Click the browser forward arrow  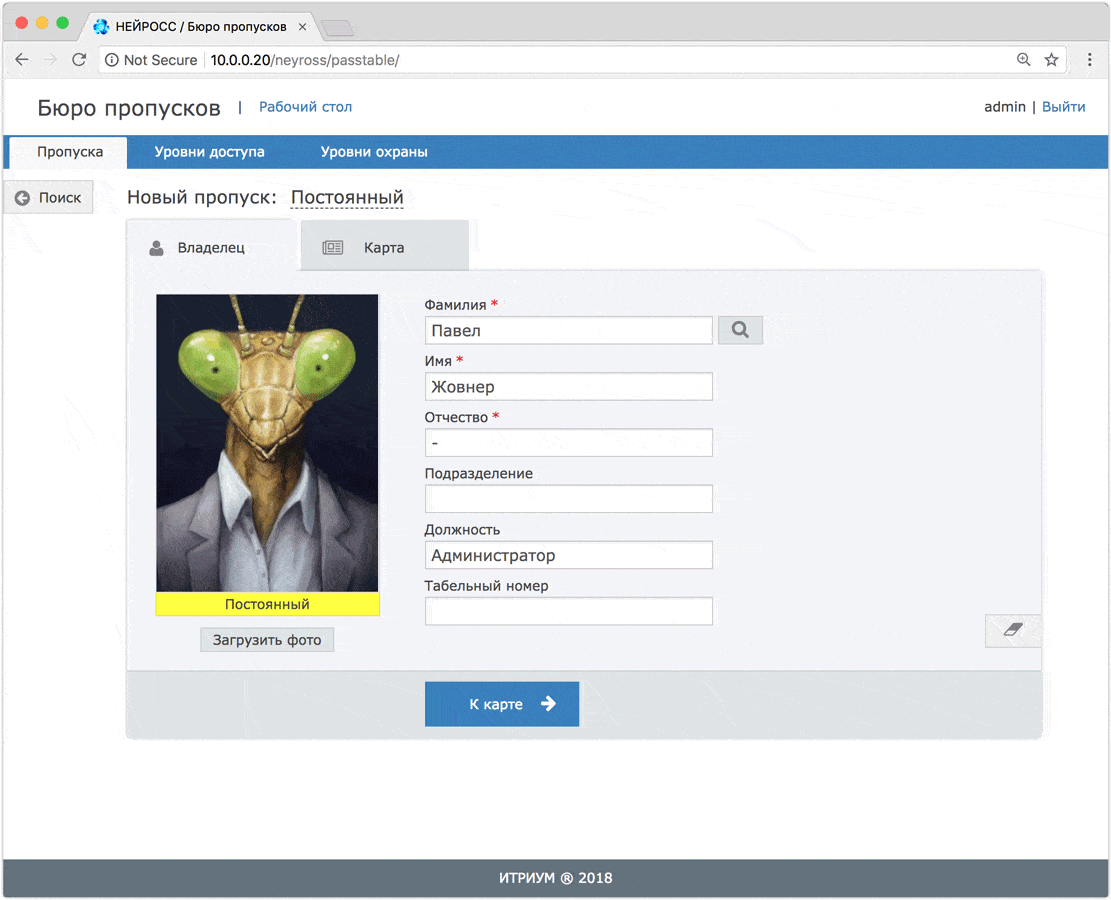(50, 60)
